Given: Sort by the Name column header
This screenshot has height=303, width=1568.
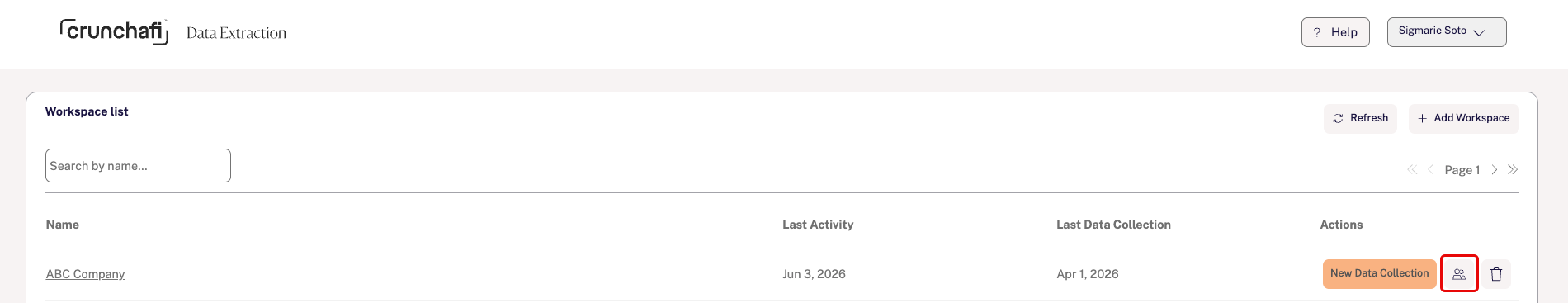Looking at the screenshot, I should [63, 225].
